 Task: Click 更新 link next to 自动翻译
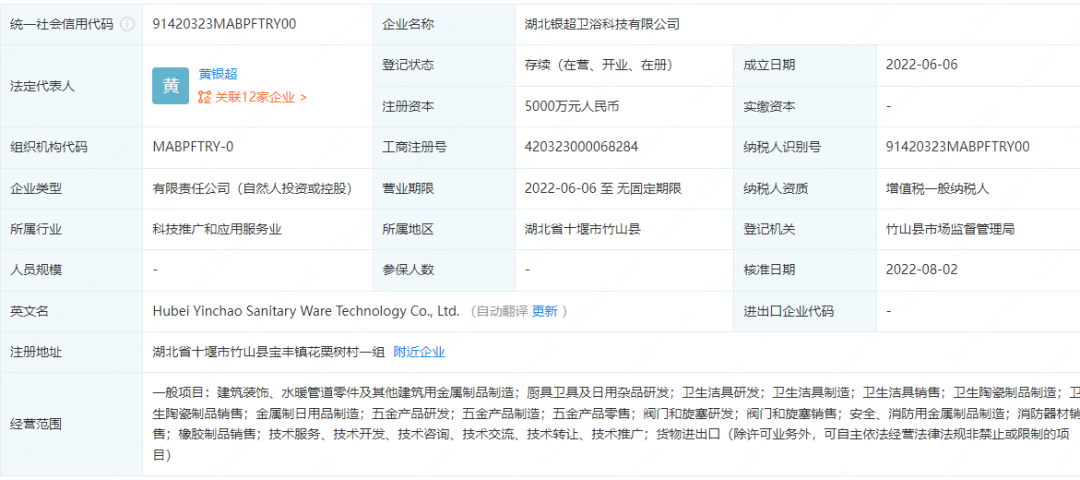pyautogui.click(x=544, y=311)
